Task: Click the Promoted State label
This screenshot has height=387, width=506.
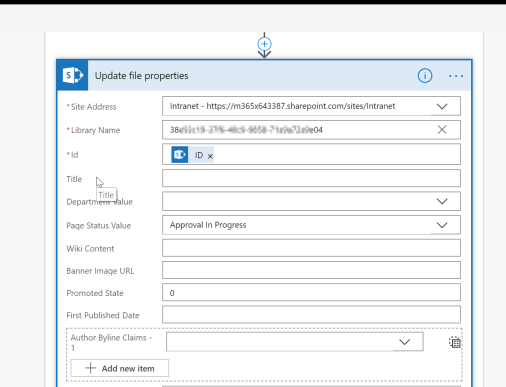Action: coord(95,293)
